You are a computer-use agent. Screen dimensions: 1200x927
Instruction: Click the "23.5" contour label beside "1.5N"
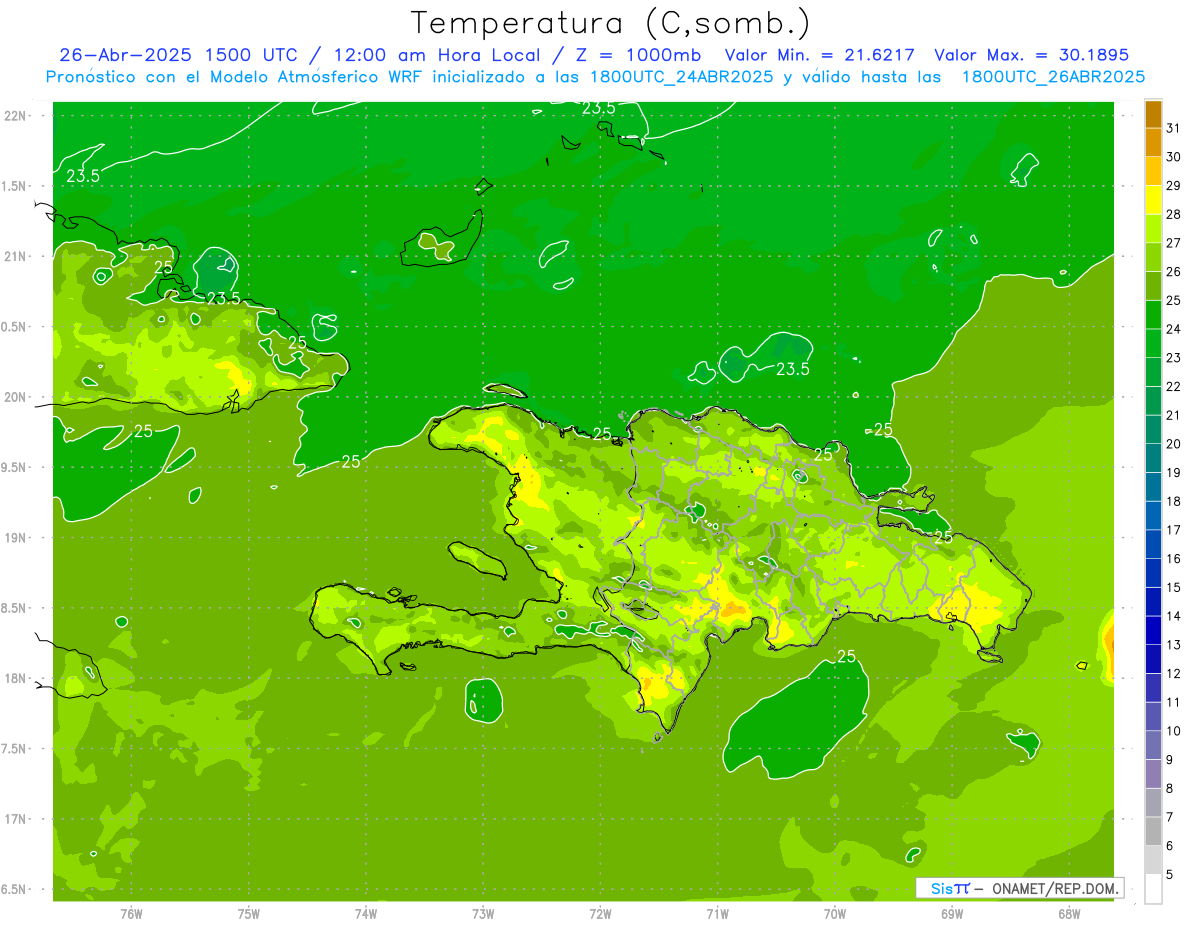coord(83,176)
